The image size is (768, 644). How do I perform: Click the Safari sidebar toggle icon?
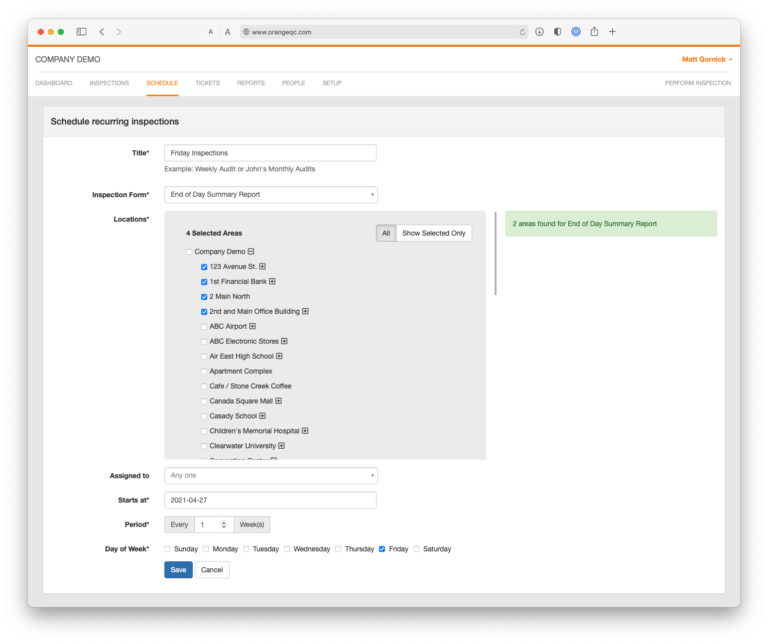click(81, 32)
